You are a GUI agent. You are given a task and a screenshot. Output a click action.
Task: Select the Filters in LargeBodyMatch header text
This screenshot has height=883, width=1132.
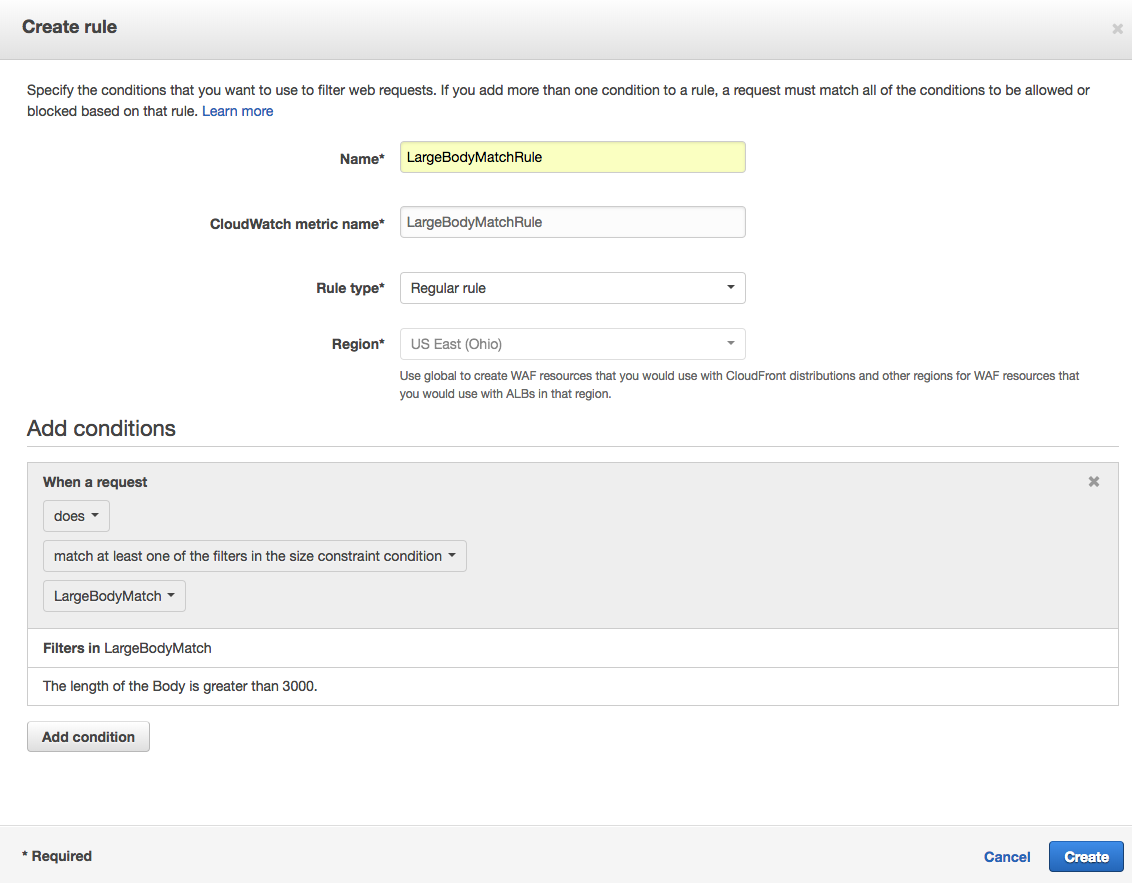127,648
